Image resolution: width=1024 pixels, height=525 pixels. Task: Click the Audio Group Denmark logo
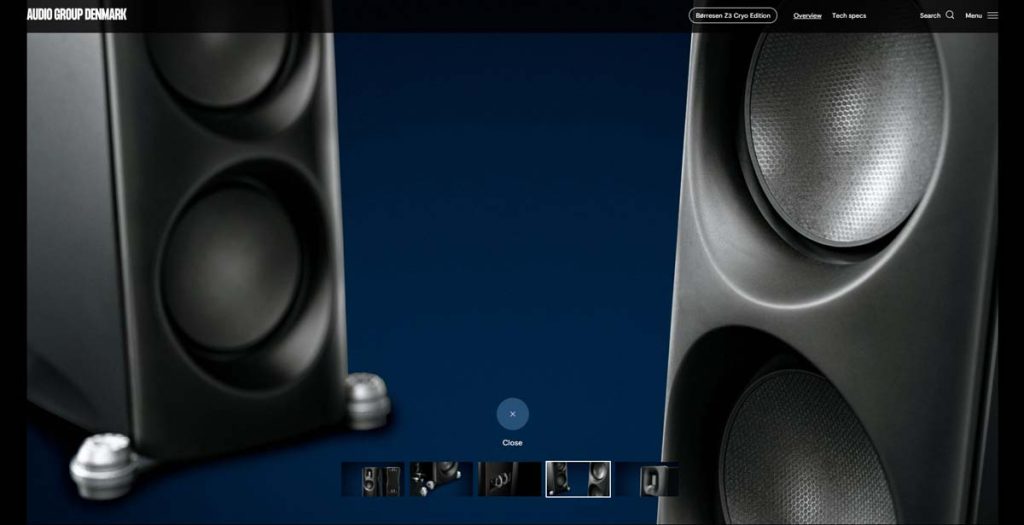tap(77, 14)
